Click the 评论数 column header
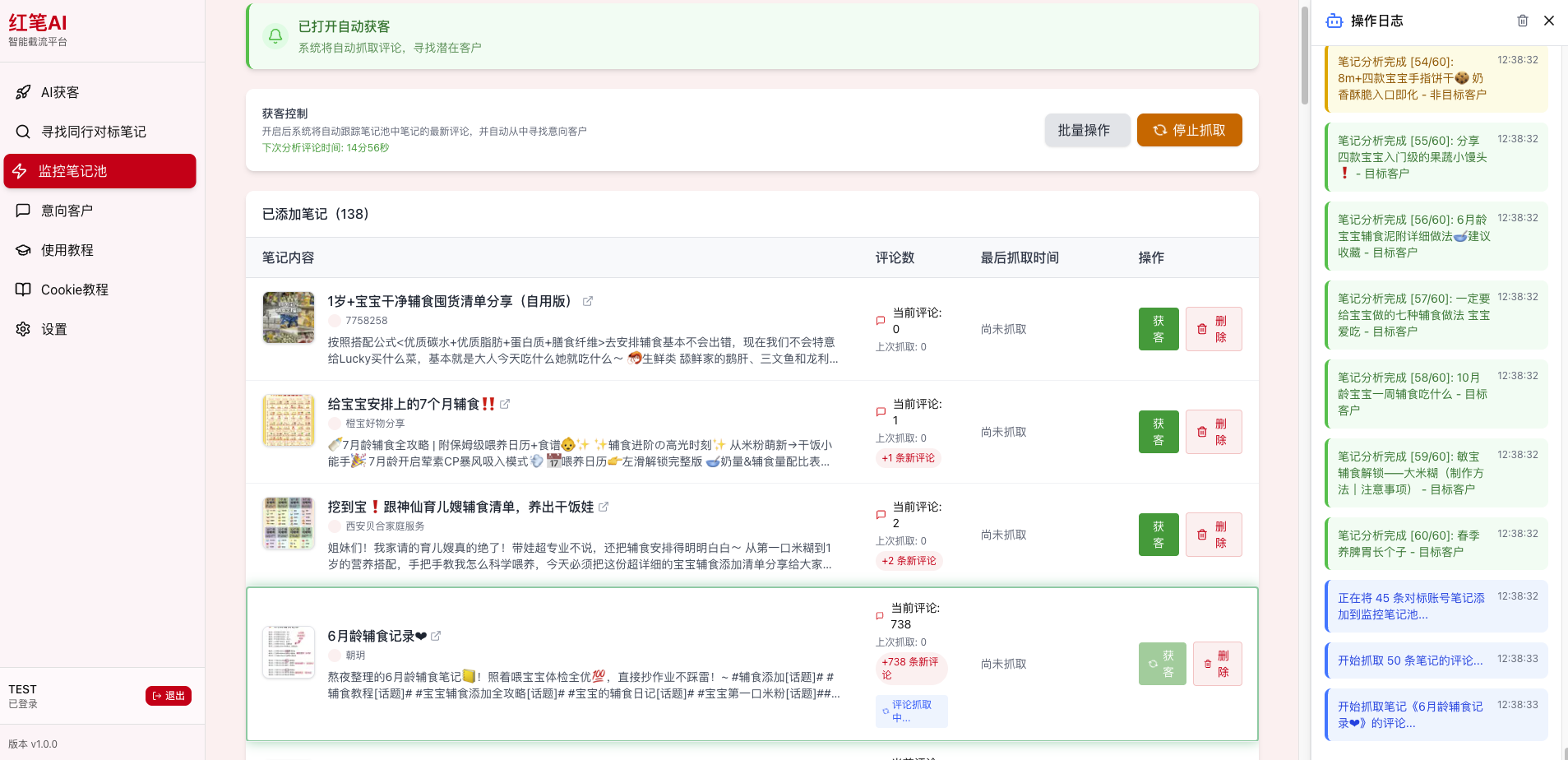 [x=895, y=257]
